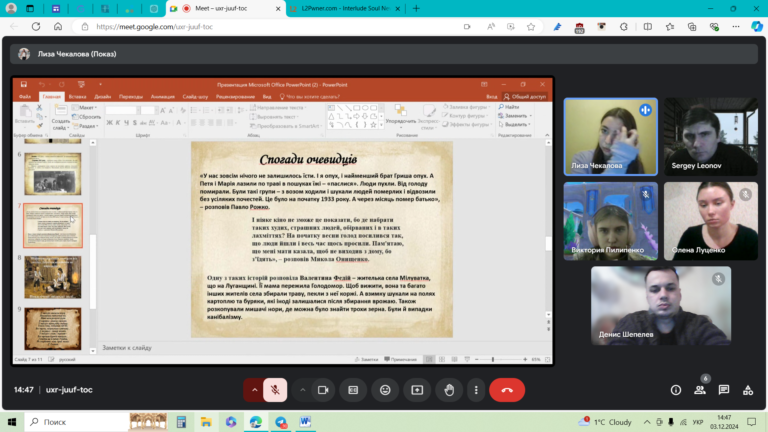Open audio settings arrow beside microphone

coord(254,390)
